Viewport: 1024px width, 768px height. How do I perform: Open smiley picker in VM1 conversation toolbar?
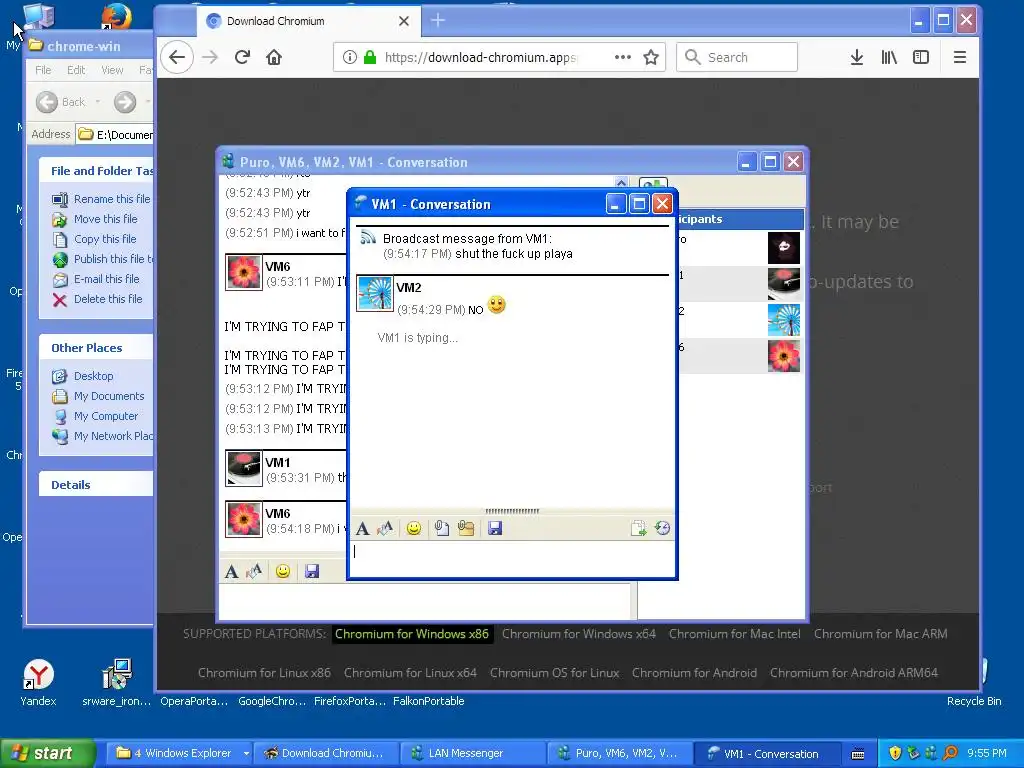coord(413,528)
